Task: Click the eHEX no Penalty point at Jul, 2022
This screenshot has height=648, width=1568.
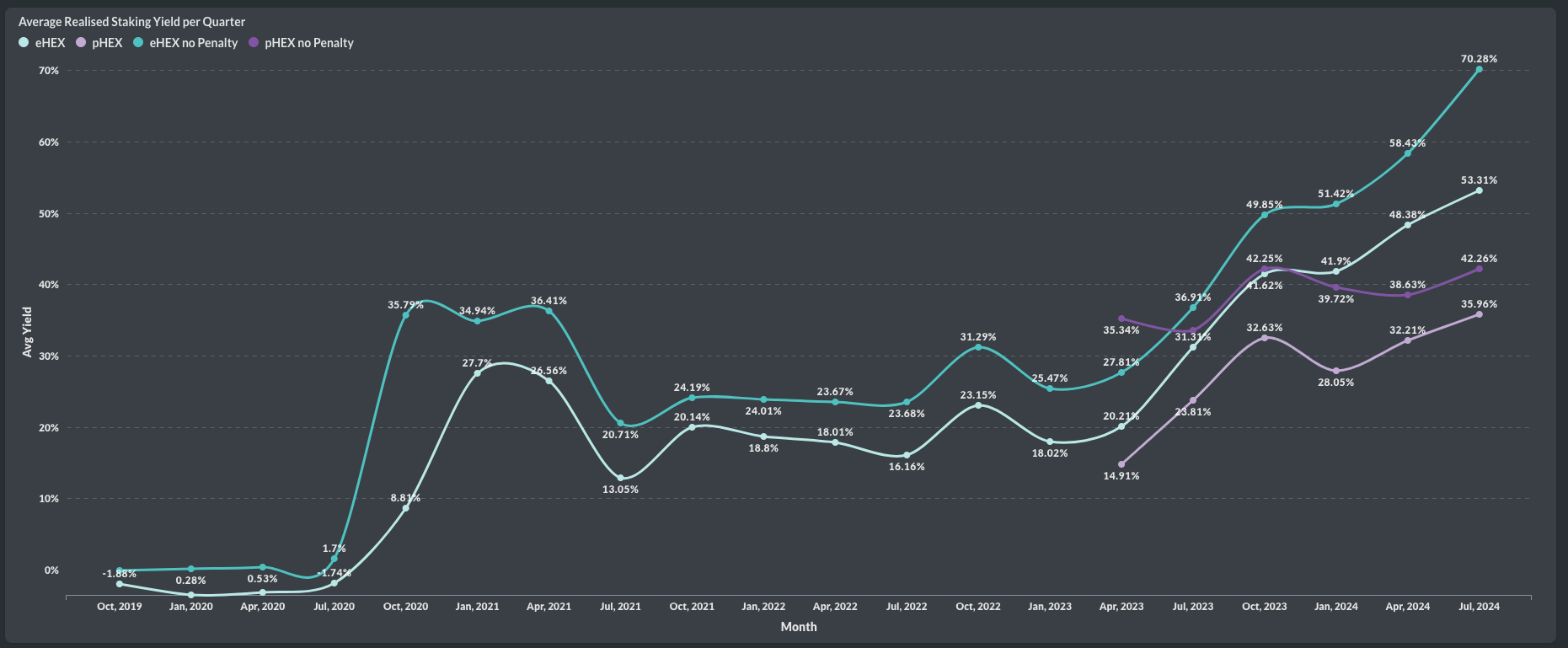Action: point(907,402)
